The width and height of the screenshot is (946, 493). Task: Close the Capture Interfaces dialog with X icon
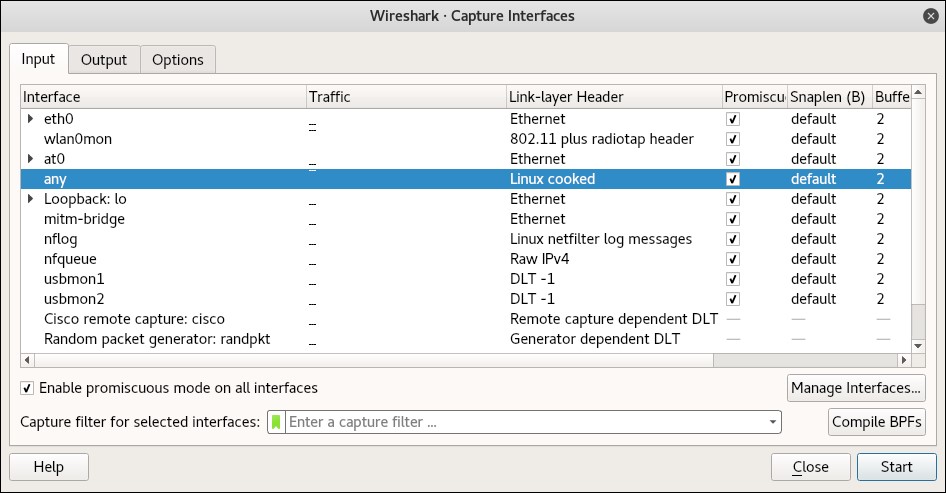pos(931,16)
